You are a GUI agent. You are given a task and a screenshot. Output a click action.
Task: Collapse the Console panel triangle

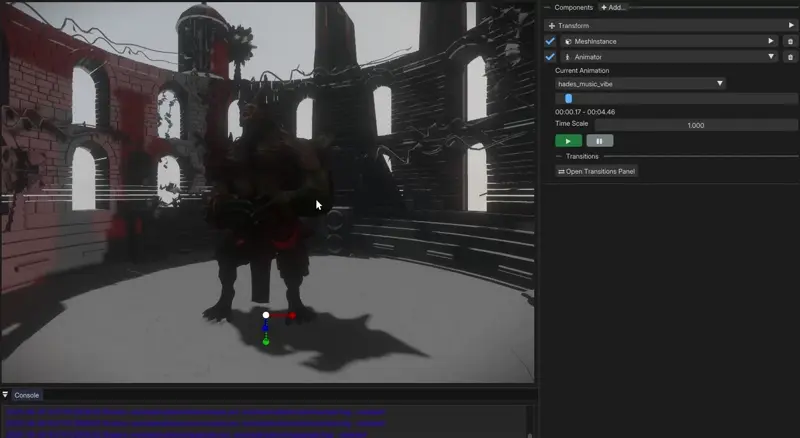(5, 395)
